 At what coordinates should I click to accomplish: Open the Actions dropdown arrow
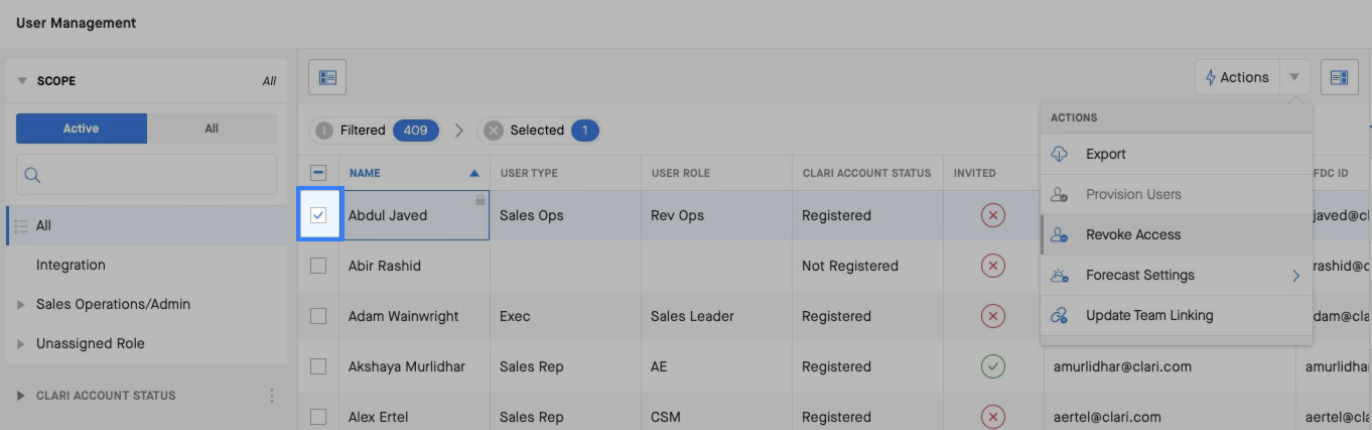tap(1294, 77)
